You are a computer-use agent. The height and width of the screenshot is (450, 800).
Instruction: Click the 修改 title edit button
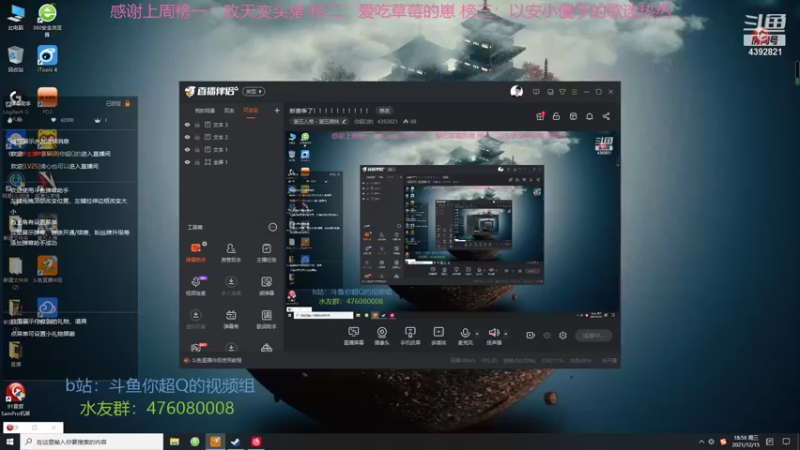click(x=384, y=111)
